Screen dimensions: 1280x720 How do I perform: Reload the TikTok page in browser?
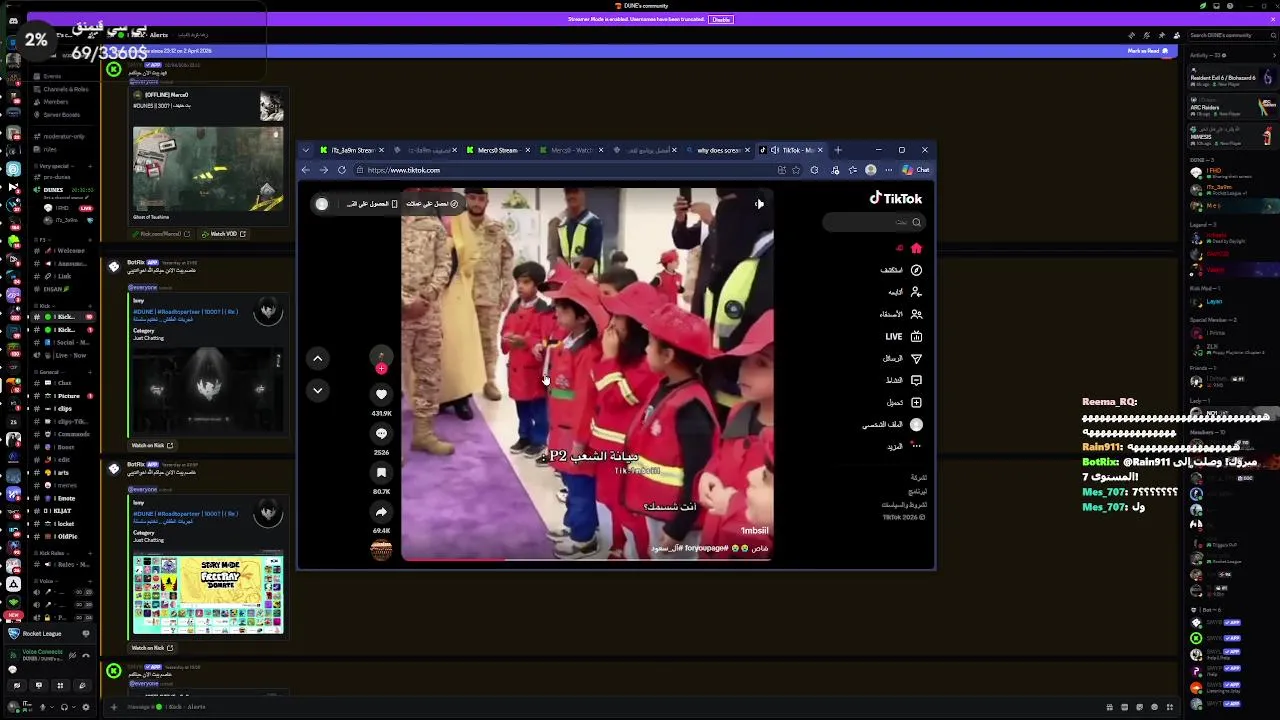pyautogui.click(x=341, y=170)
